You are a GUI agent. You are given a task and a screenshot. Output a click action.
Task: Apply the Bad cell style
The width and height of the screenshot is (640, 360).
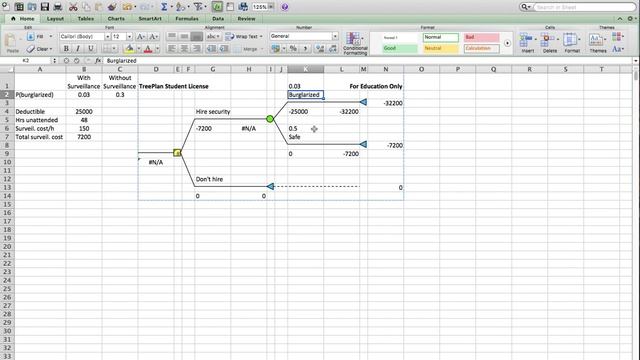coord(481,37)
